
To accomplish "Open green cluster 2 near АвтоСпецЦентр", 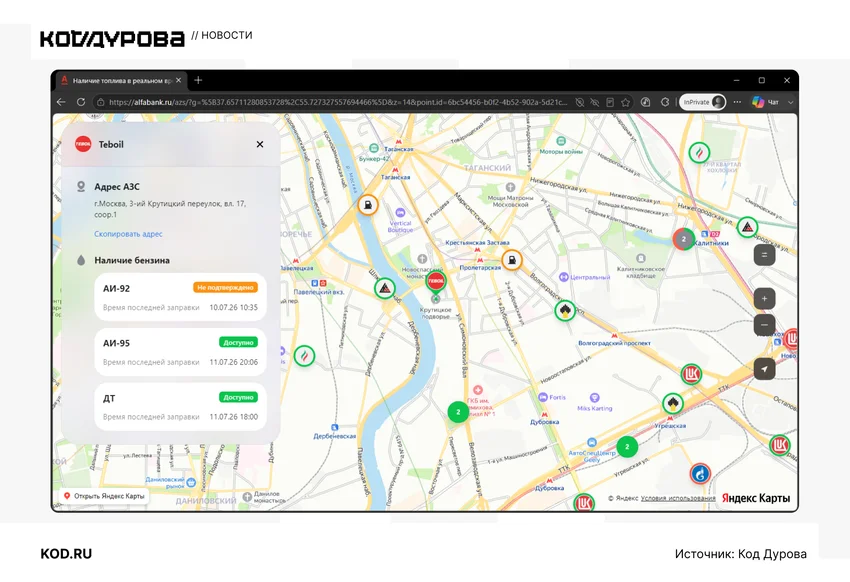I will point(627,447).
